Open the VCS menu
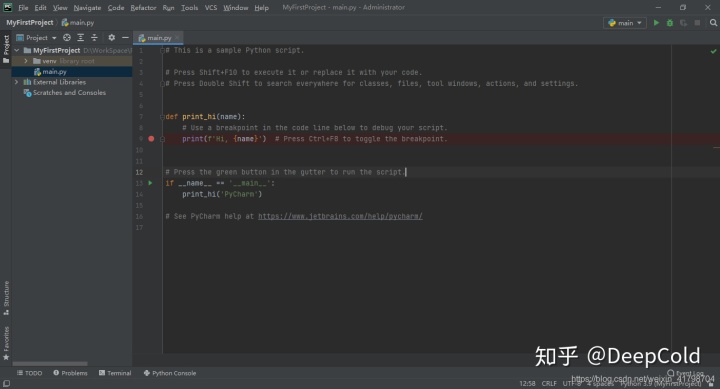 coord(211,7)
